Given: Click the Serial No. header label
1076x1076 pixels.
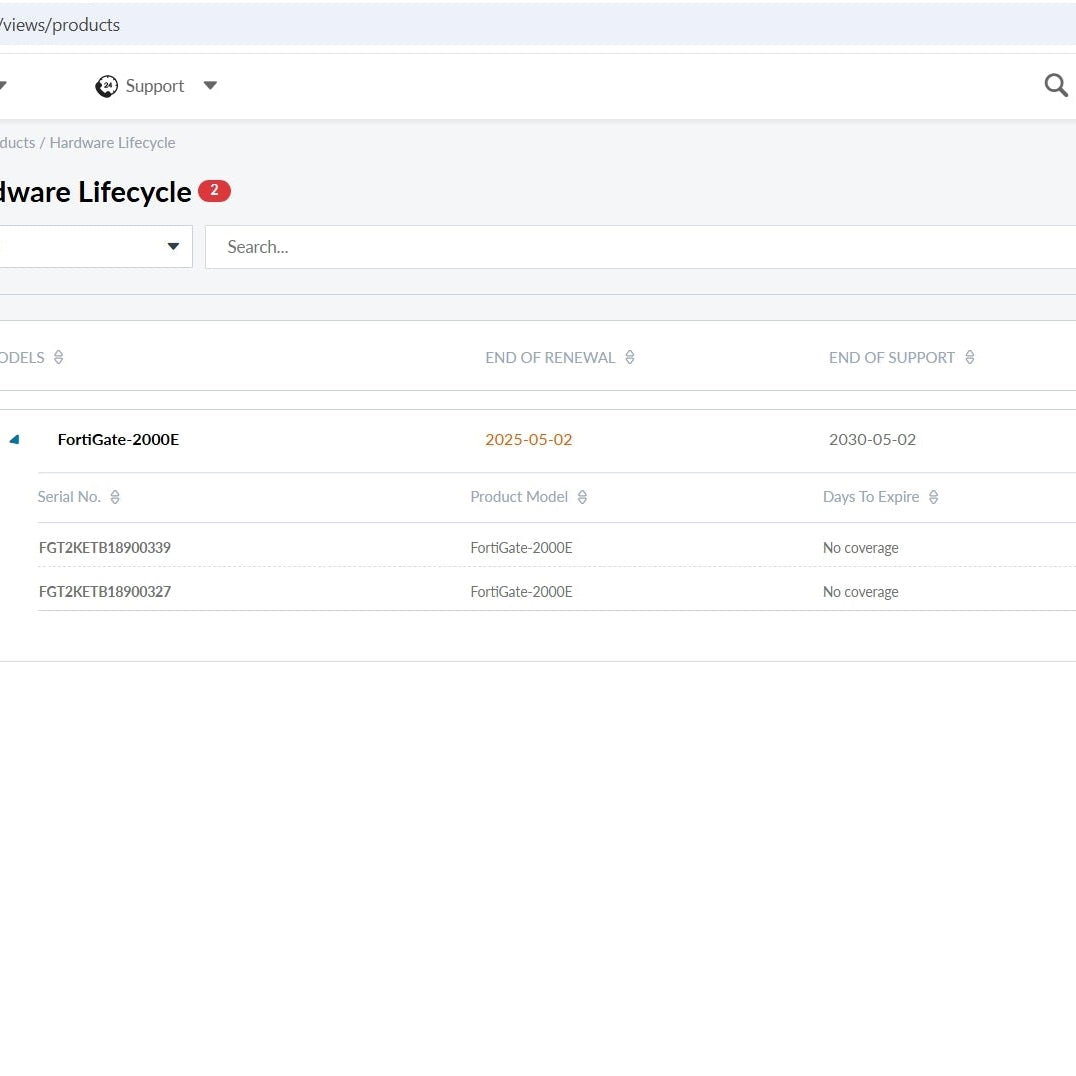Looking at the screenshot, I should (69, 497).
